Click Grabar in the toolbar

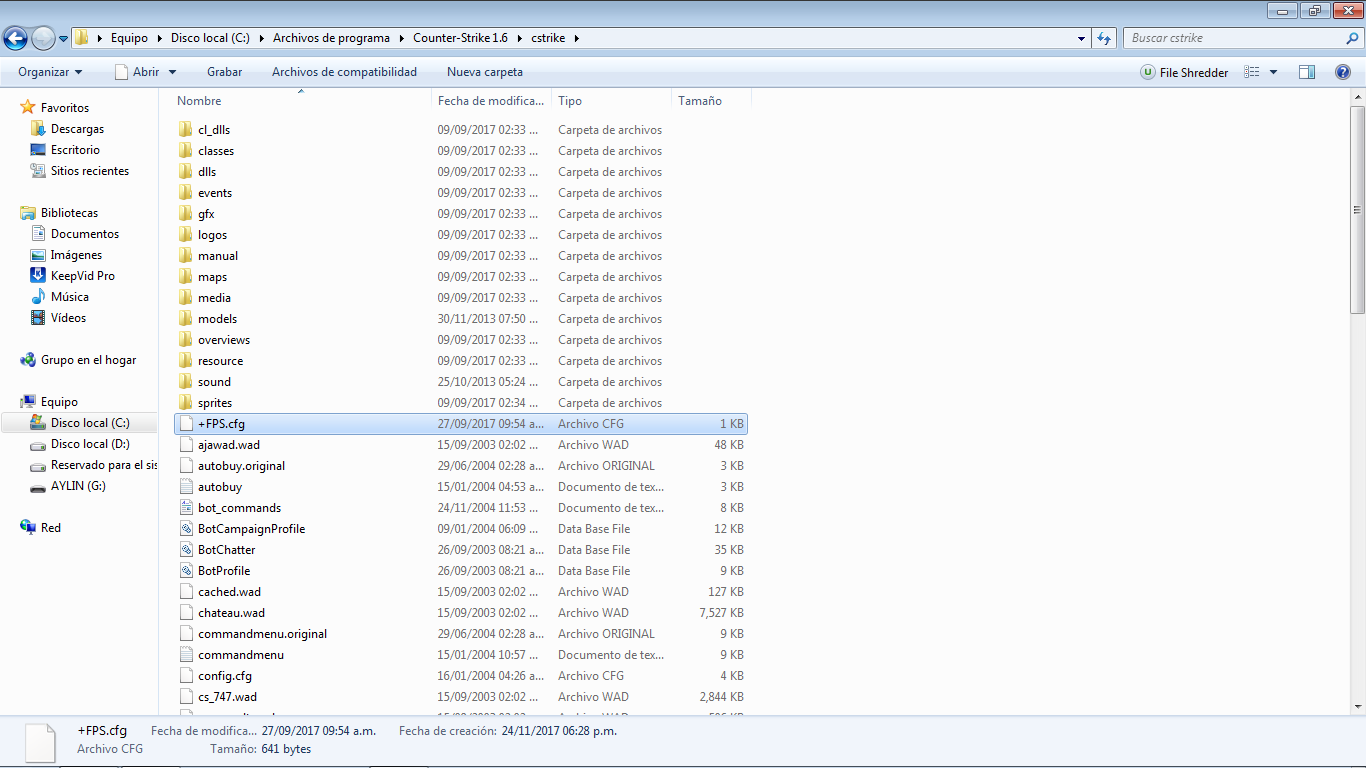point(225,72)
